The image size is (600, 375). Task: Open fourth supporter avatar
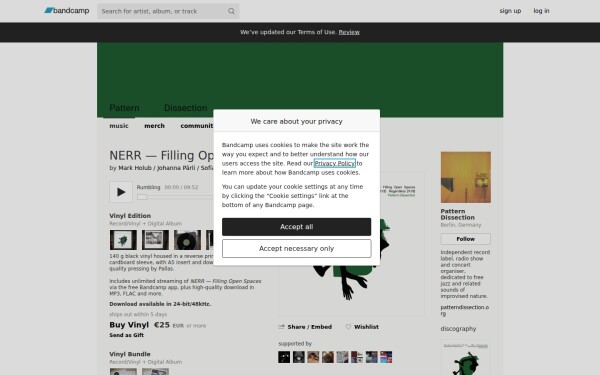point(328,357)
